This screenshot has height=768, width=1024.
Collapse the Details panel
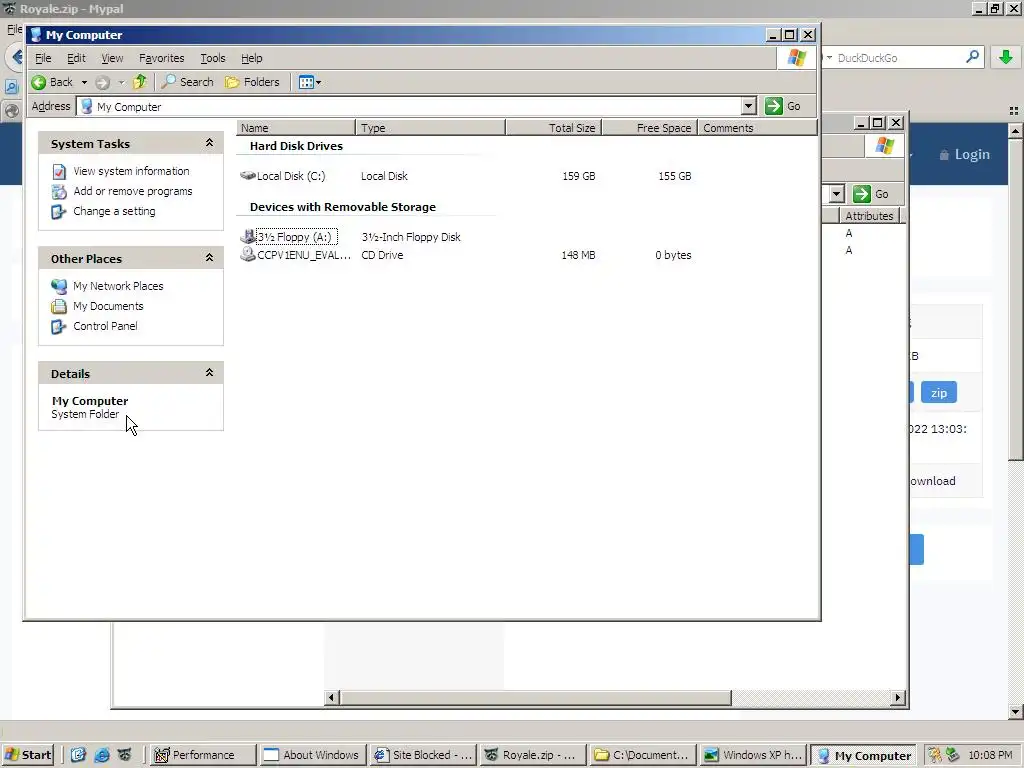tap(209, 373)
